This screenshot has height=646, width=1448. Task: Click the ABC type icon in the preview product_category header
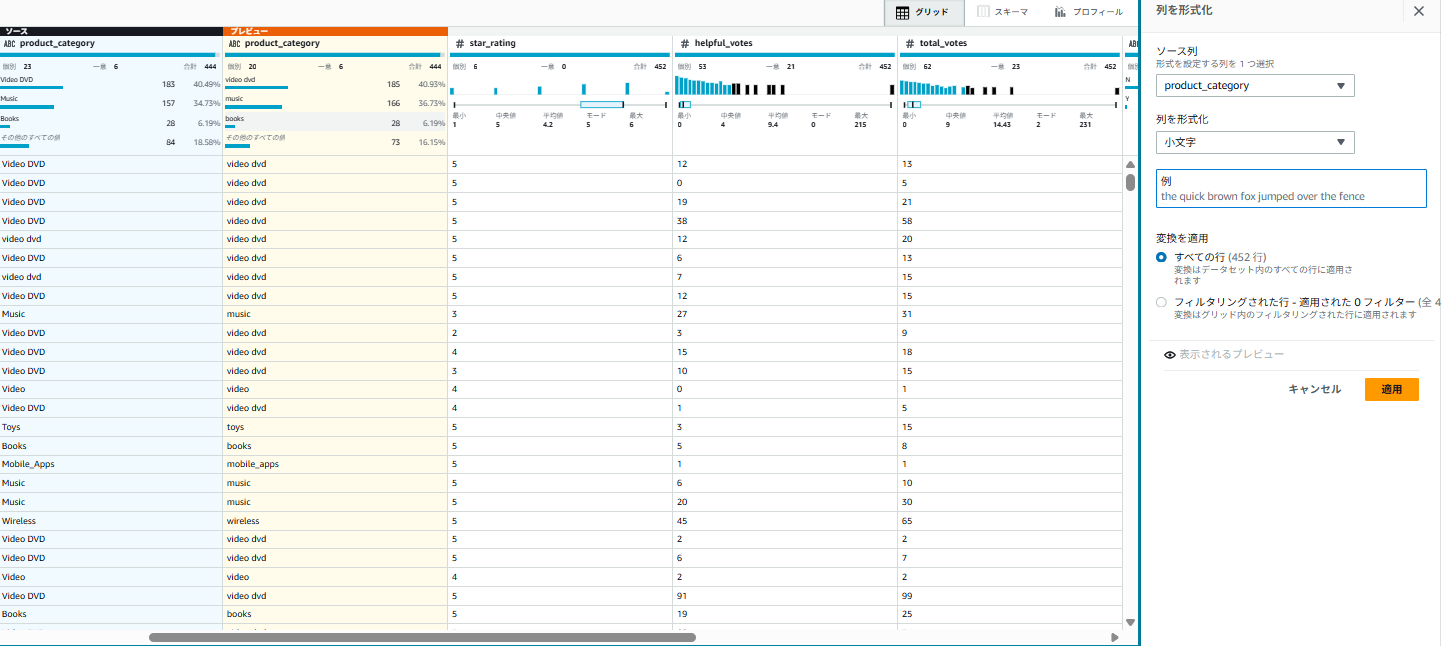[x=235, y=44]
